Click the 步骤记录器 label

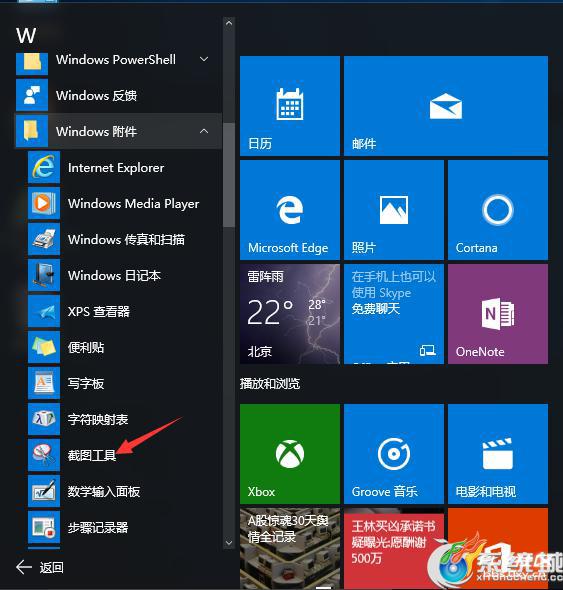tap(98, 528)
